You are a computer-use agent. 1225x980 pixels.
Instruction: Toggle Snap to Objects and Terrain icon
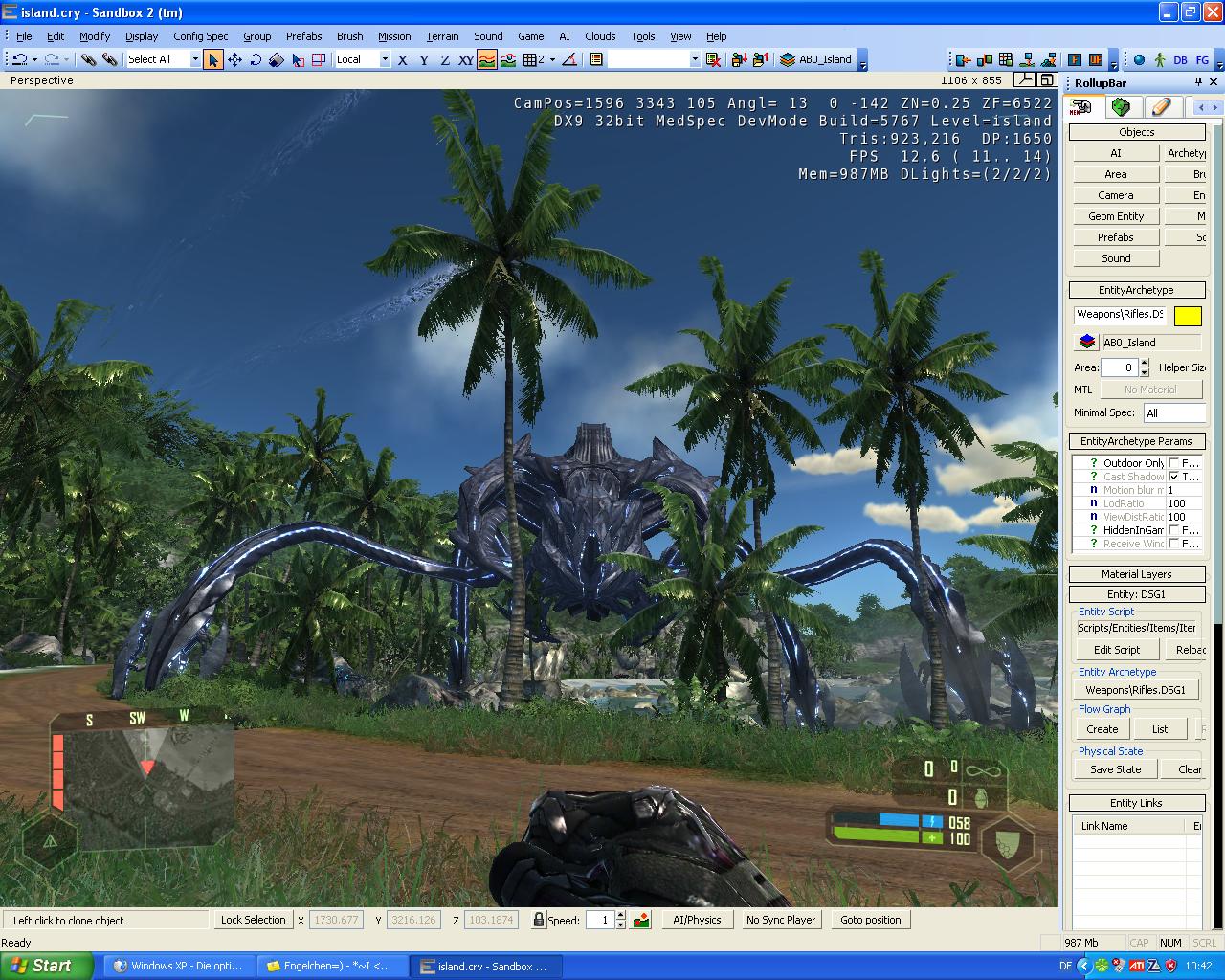(x=508, y=59)
